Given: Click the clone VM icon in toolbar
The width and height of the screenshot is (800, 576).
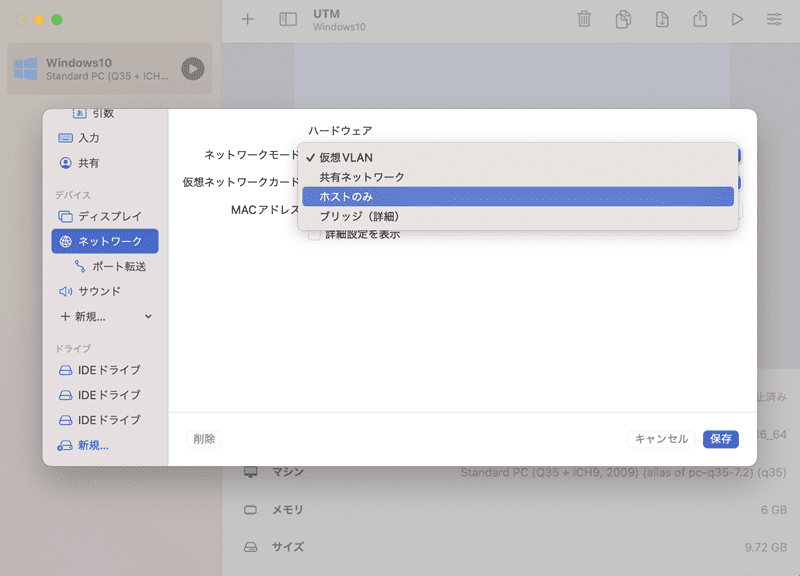Looking at the screenshot, I should (x=623, y=19).
